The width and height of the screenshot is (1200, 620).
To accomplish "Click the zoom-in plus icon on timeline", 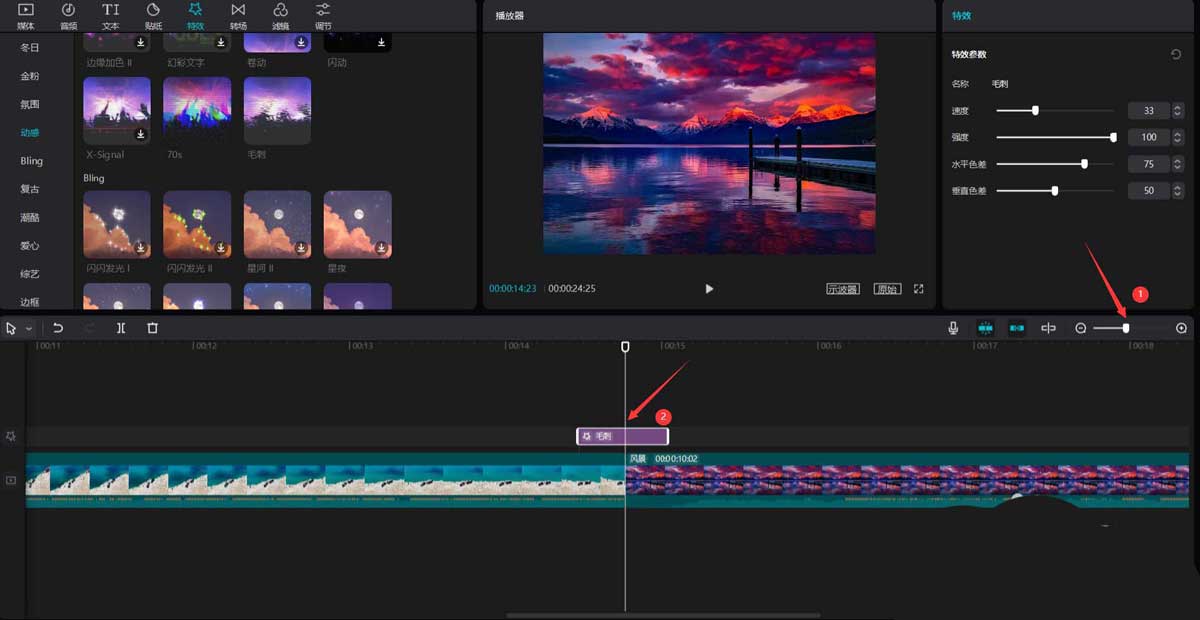I will [1181, 328].
